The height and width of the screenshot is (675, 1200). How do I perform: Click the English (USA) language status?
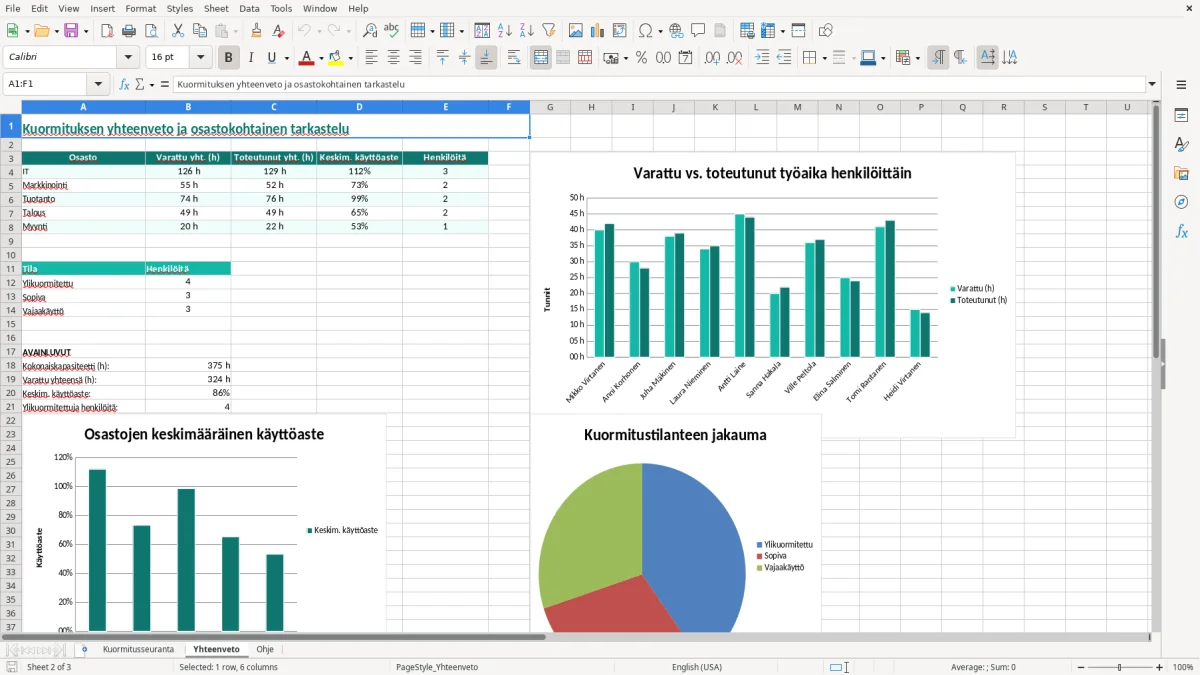tap(697, 667)
